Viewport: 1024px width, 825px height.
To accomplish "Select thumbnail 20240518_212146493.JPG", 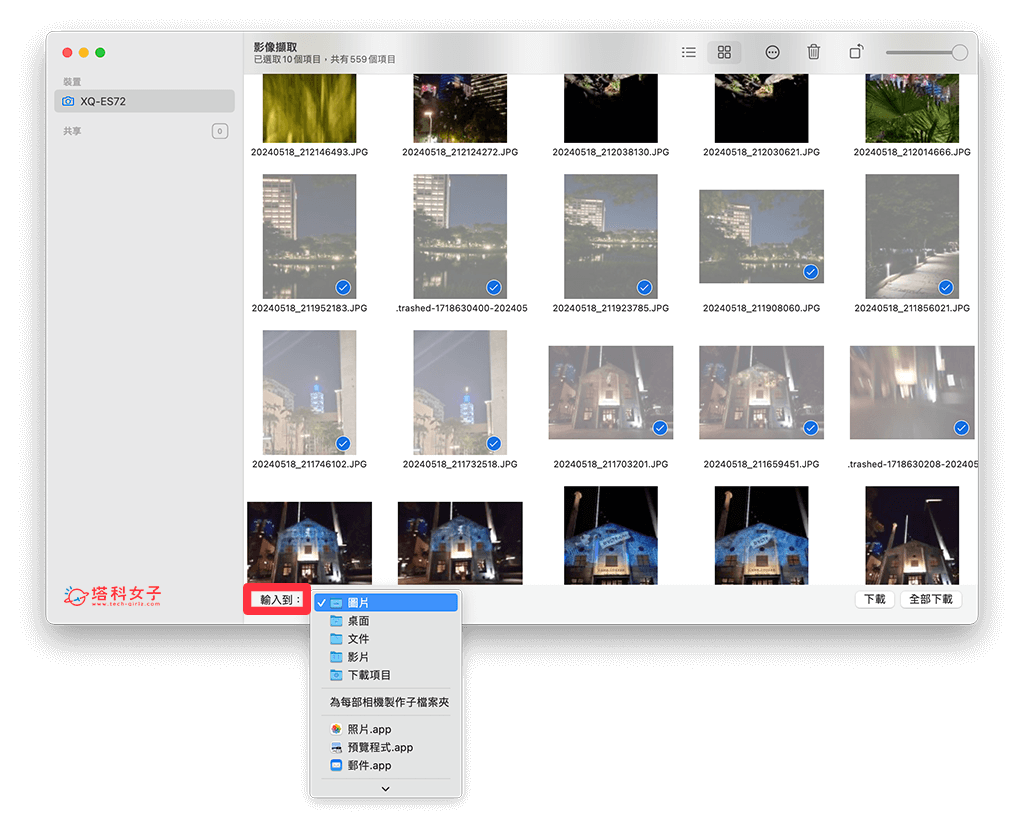I will point(310,108).
